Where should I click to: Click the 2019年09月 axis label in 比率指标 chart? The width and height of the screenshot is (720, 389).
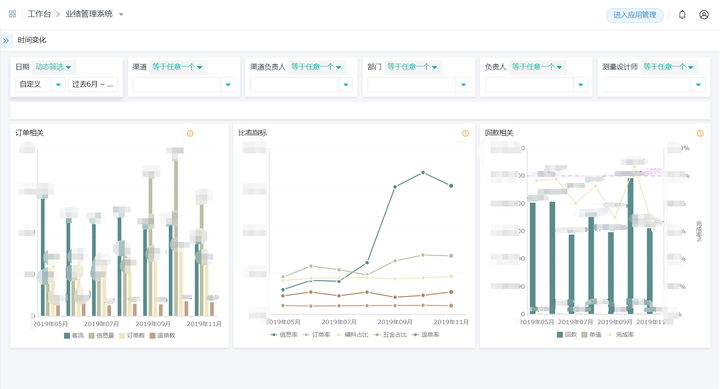coord(395,322)
